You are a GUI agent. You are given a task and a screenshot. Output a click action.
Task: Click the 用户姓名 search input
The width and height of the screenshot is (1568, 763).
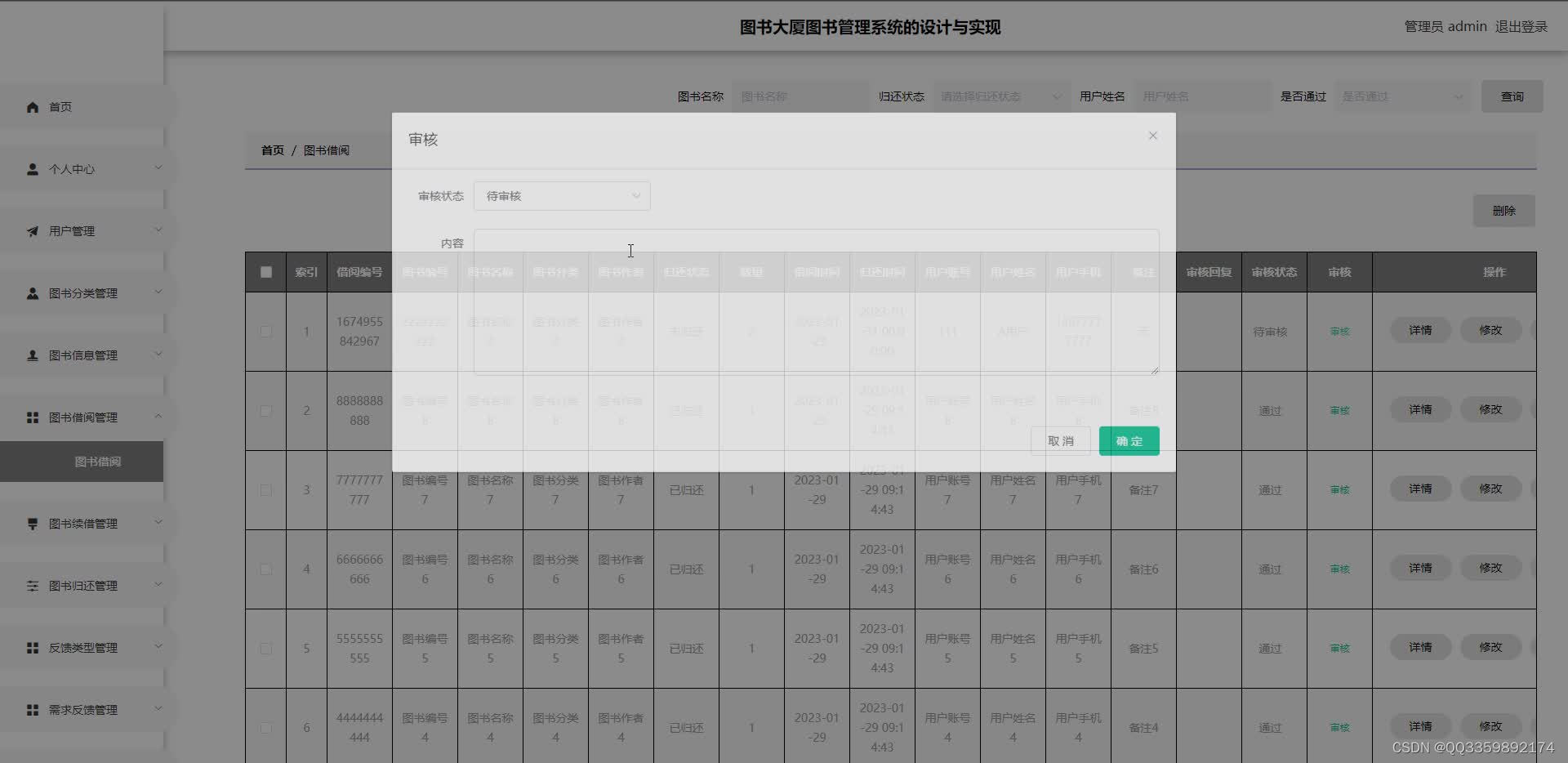click(x=1202, y=96)
